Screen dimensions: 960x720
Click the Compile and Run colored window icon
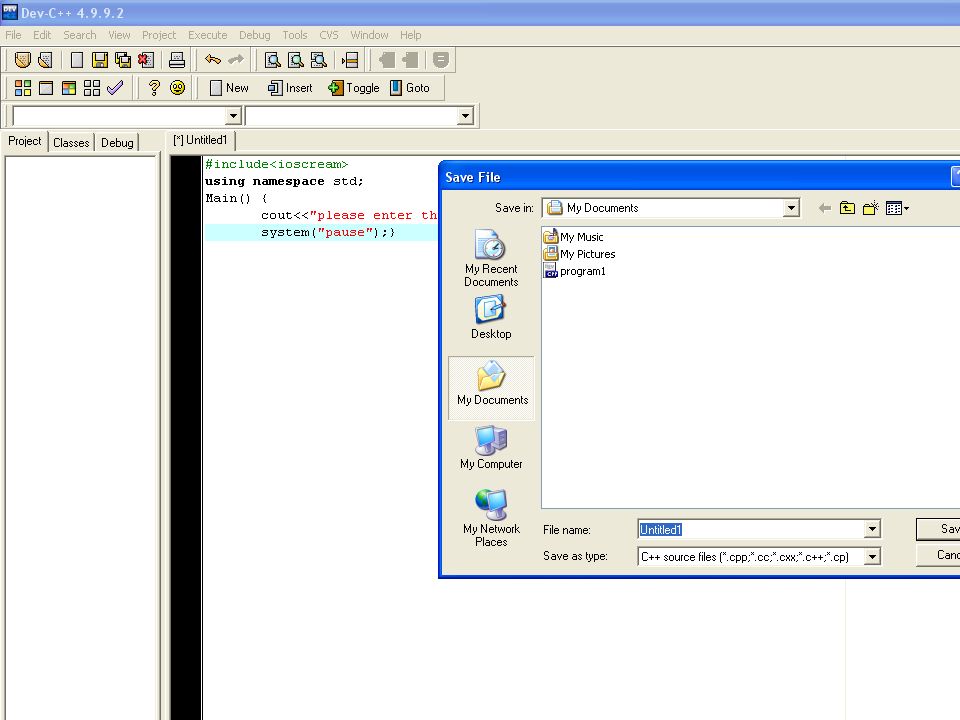(x=69, y=88)
